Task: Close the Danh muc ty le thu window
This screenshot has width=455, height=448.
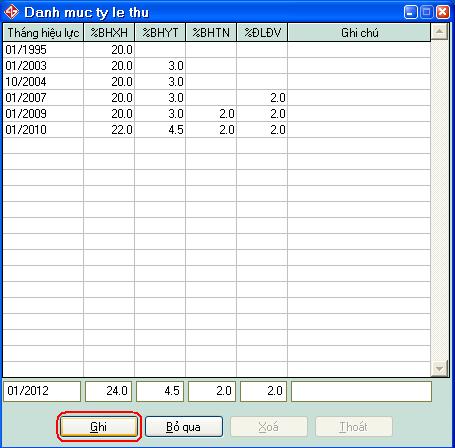Action: click(x=443, y=12)
